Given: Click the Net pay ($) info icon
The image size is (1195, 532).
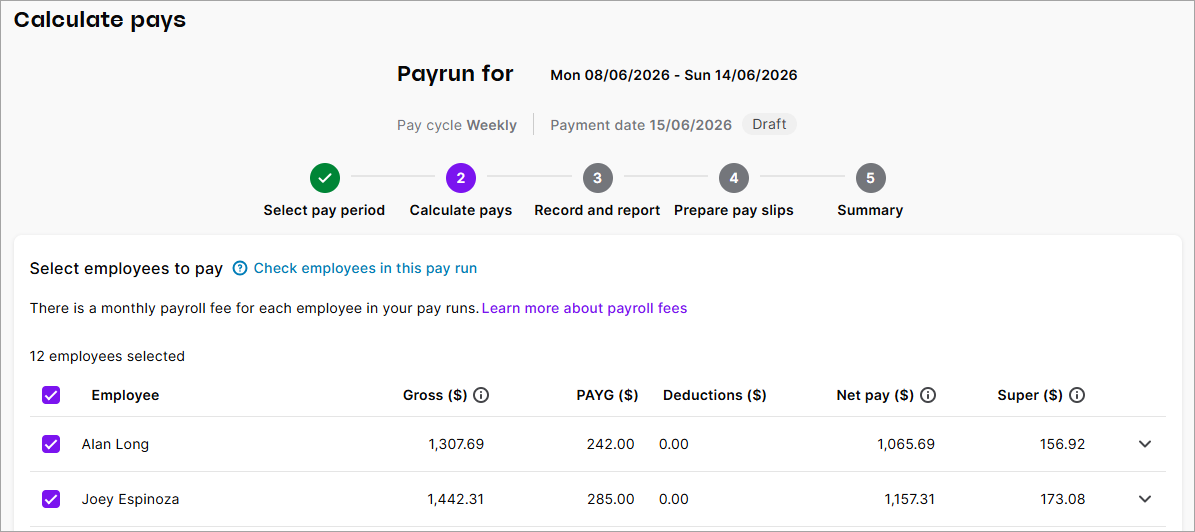Looking at the screenshot, I should click(927, 395).
